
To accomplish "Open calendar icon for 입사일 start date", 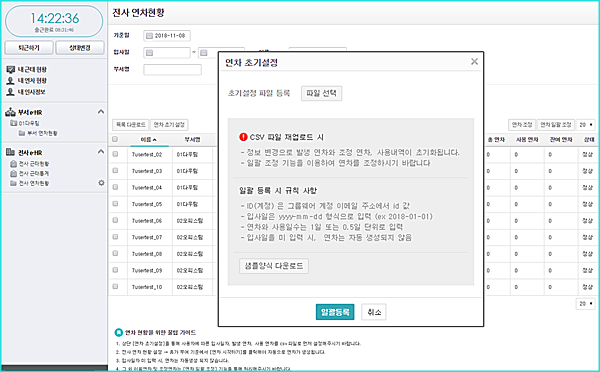I will pos(150,53).
